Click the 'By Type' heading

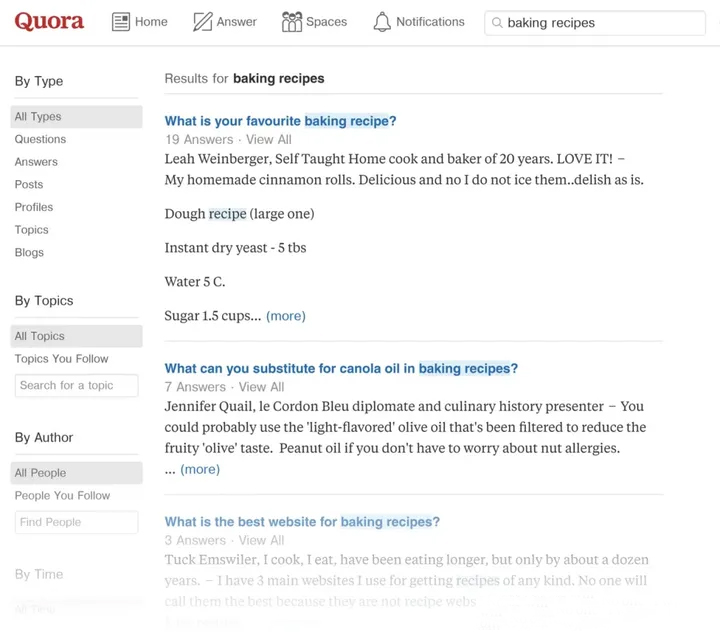(x=39, y=81)
